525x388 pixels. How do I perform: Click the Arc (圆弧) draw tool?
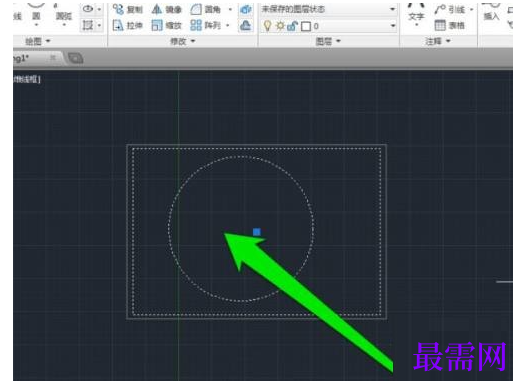click(63, 13)
